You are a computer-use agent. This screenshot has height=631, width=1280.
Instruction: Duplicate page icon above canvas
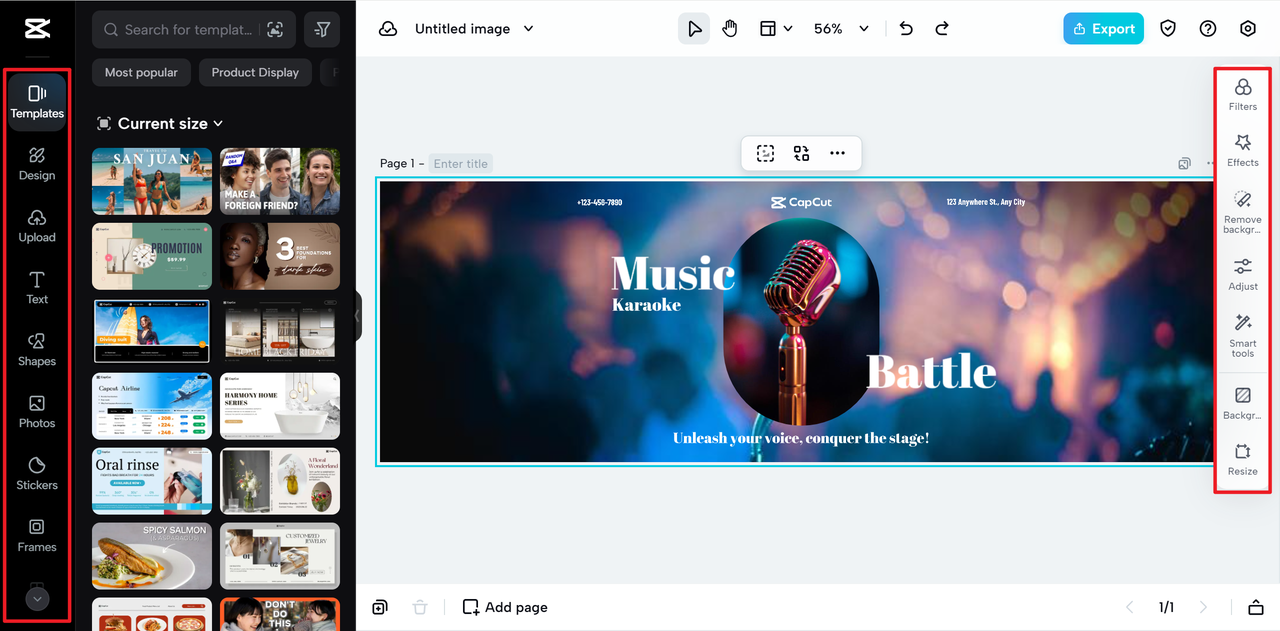pos(1184,164)
